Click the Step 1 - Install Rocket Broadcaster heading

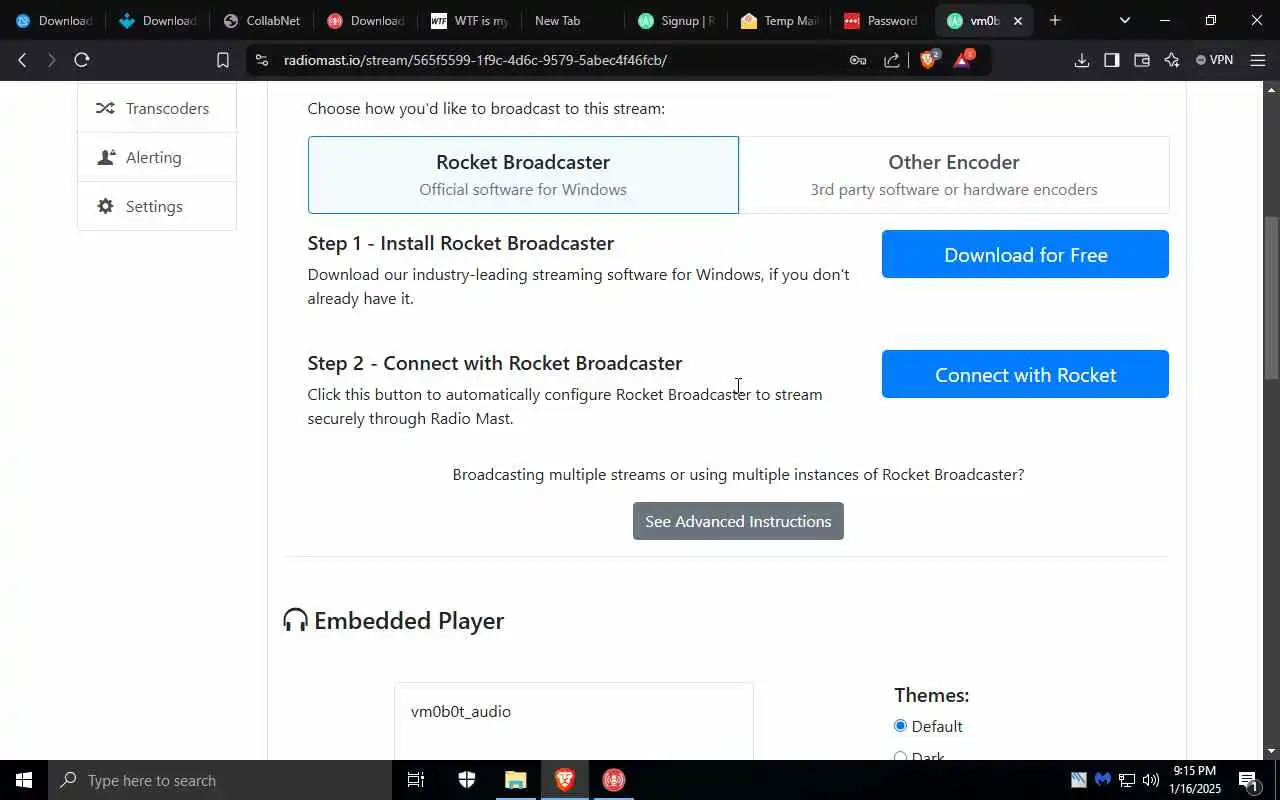[461, 243]
